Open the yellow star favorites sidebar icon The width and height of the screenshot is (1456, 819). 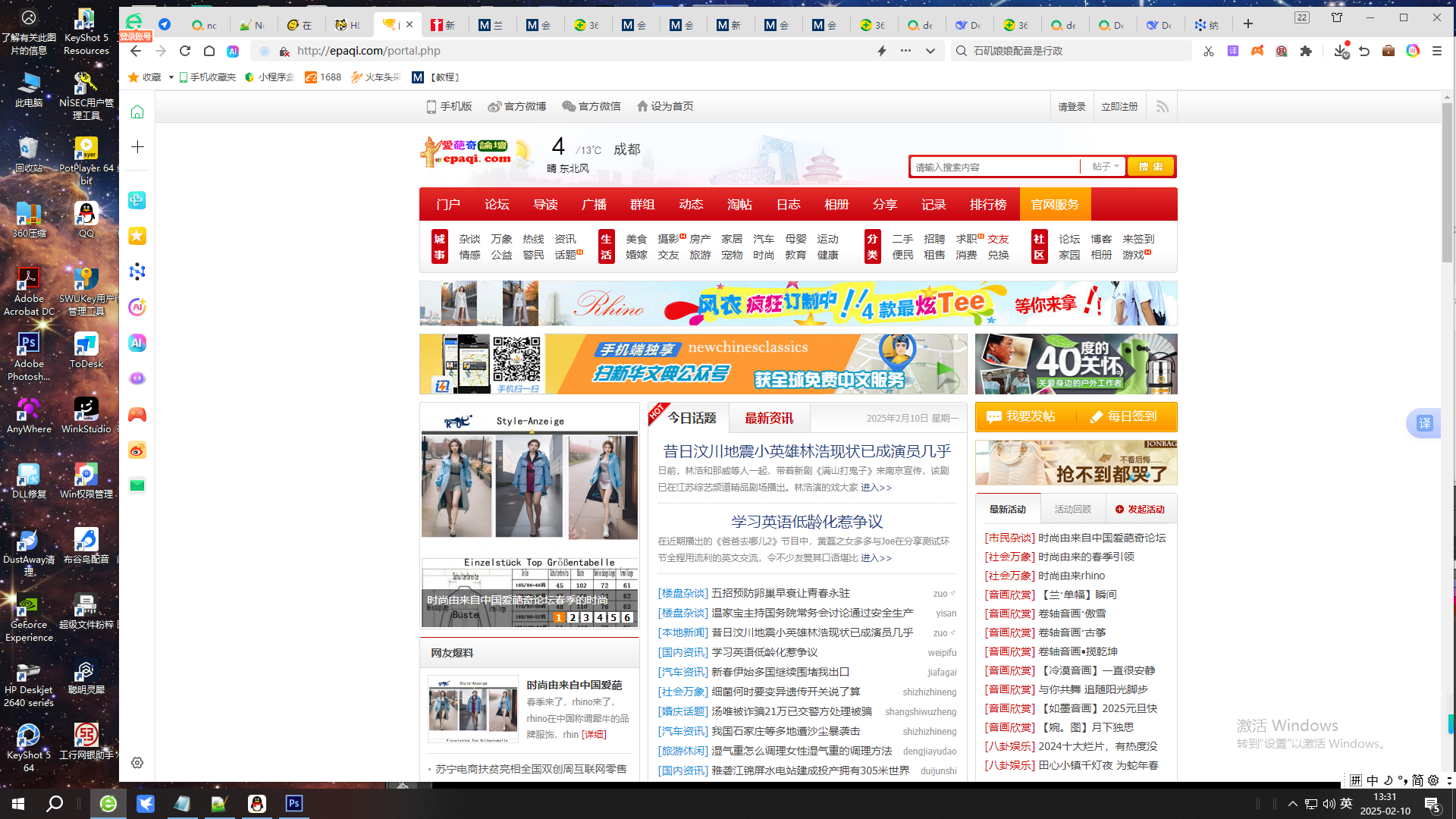point(137,236)
